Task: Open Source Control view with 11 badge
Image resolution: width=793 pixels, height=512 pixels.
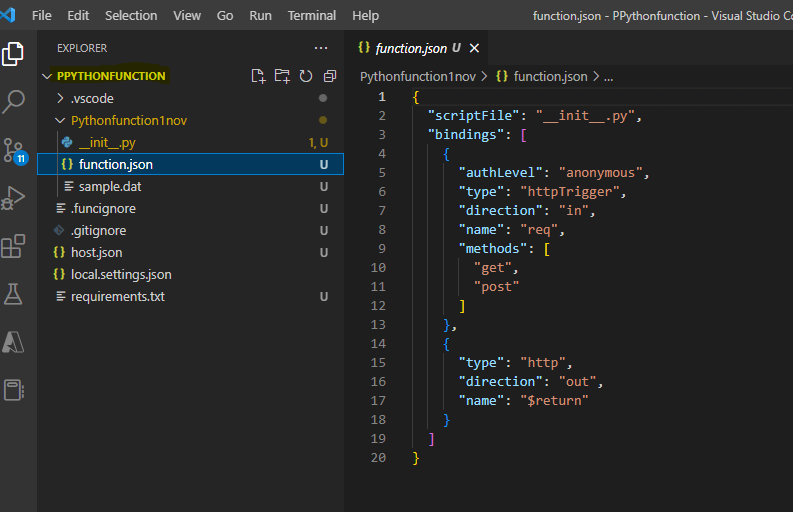Action: [x=15, y=150]
